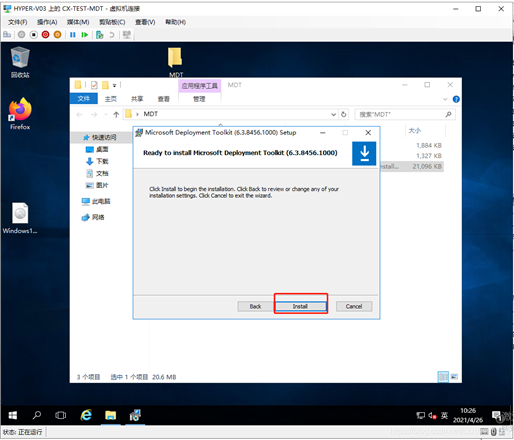Click the File Explorer taskbar icon
This screenshot has height=440, width=514.
click(x=110, y=415)
